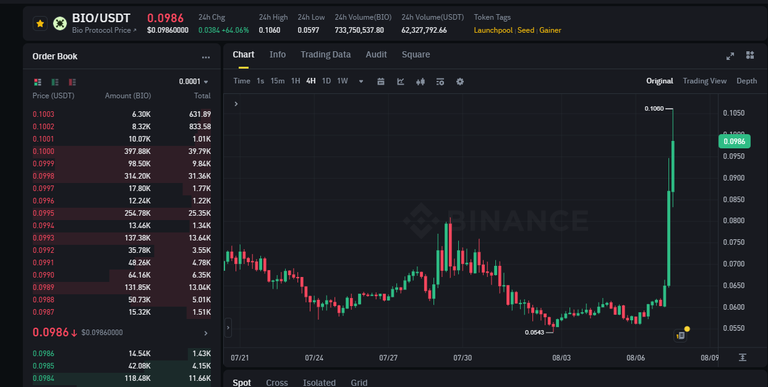768x387 pixels.
Task: Open the 0.0001 price precision dropdown
Action: [194, 82]
